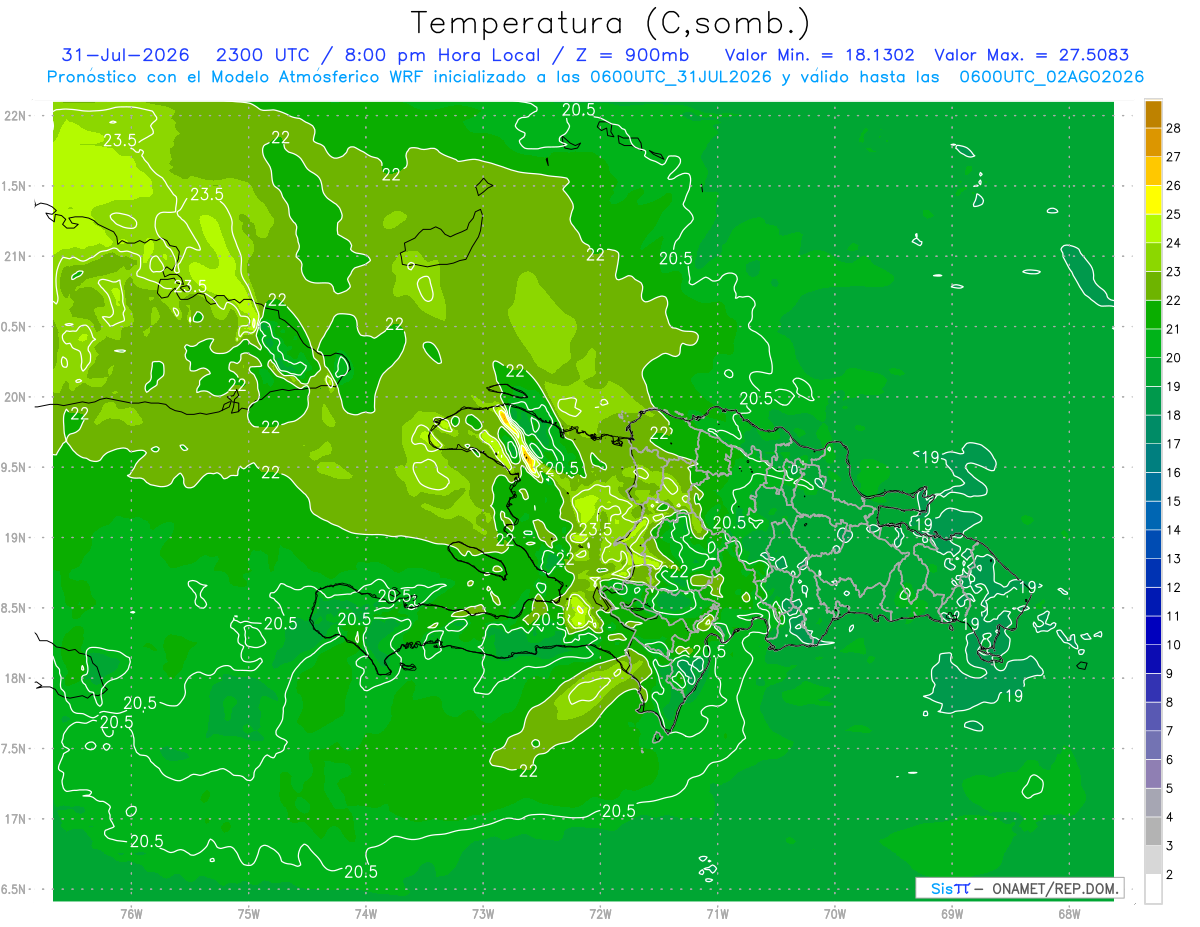The image size is (1200, 927).
Task: Select the '8.5N' latitude axis label
Action: pos(14,608)
